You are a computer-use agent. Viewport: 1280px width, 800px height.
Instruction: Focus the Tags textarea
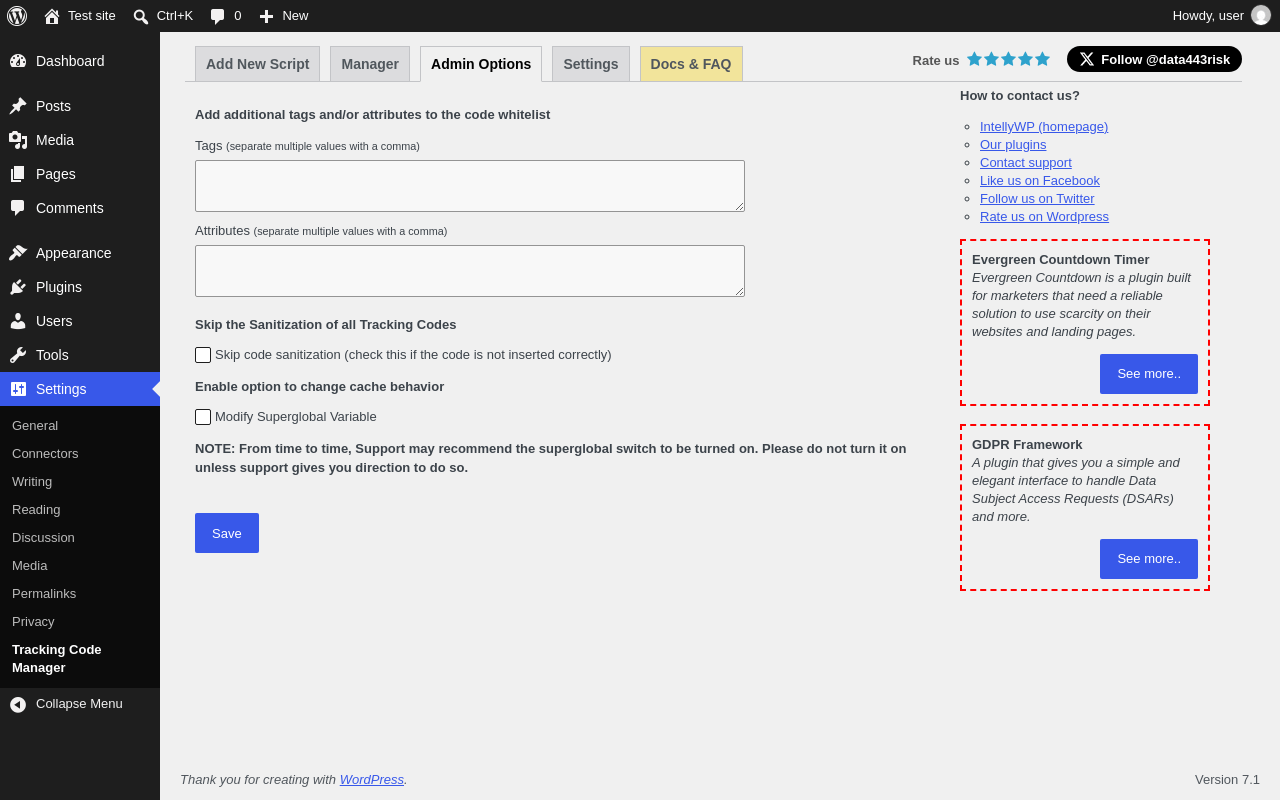[x=470, y=186]
